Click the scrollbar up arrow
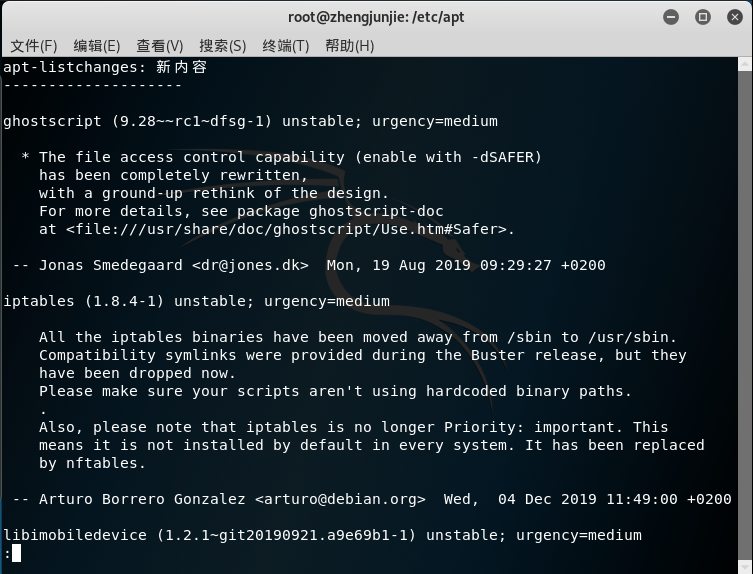 [745, 64]
